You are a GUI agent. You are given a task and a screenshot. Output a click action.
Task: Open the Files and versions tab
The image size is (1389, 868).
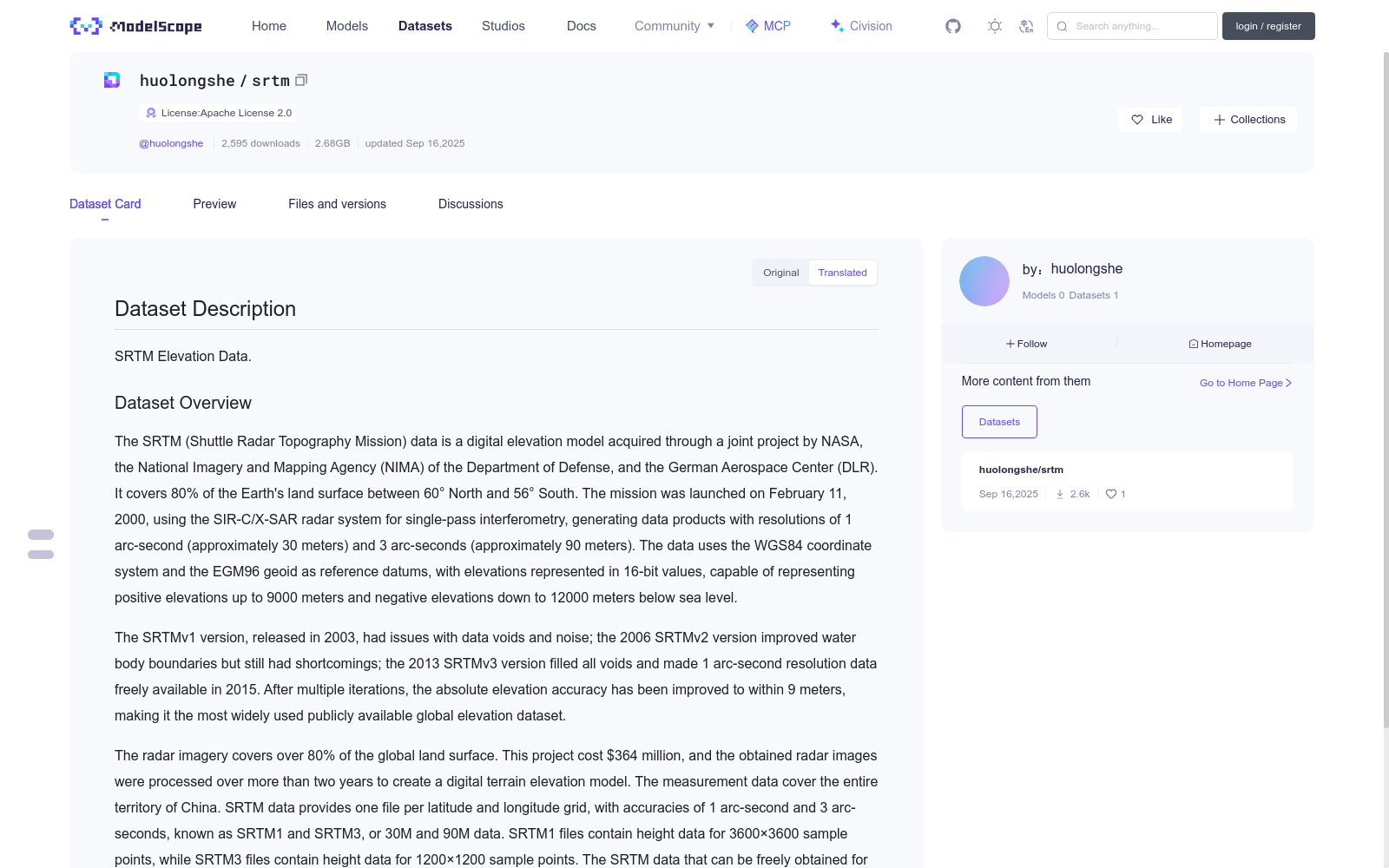coord(337,204)
